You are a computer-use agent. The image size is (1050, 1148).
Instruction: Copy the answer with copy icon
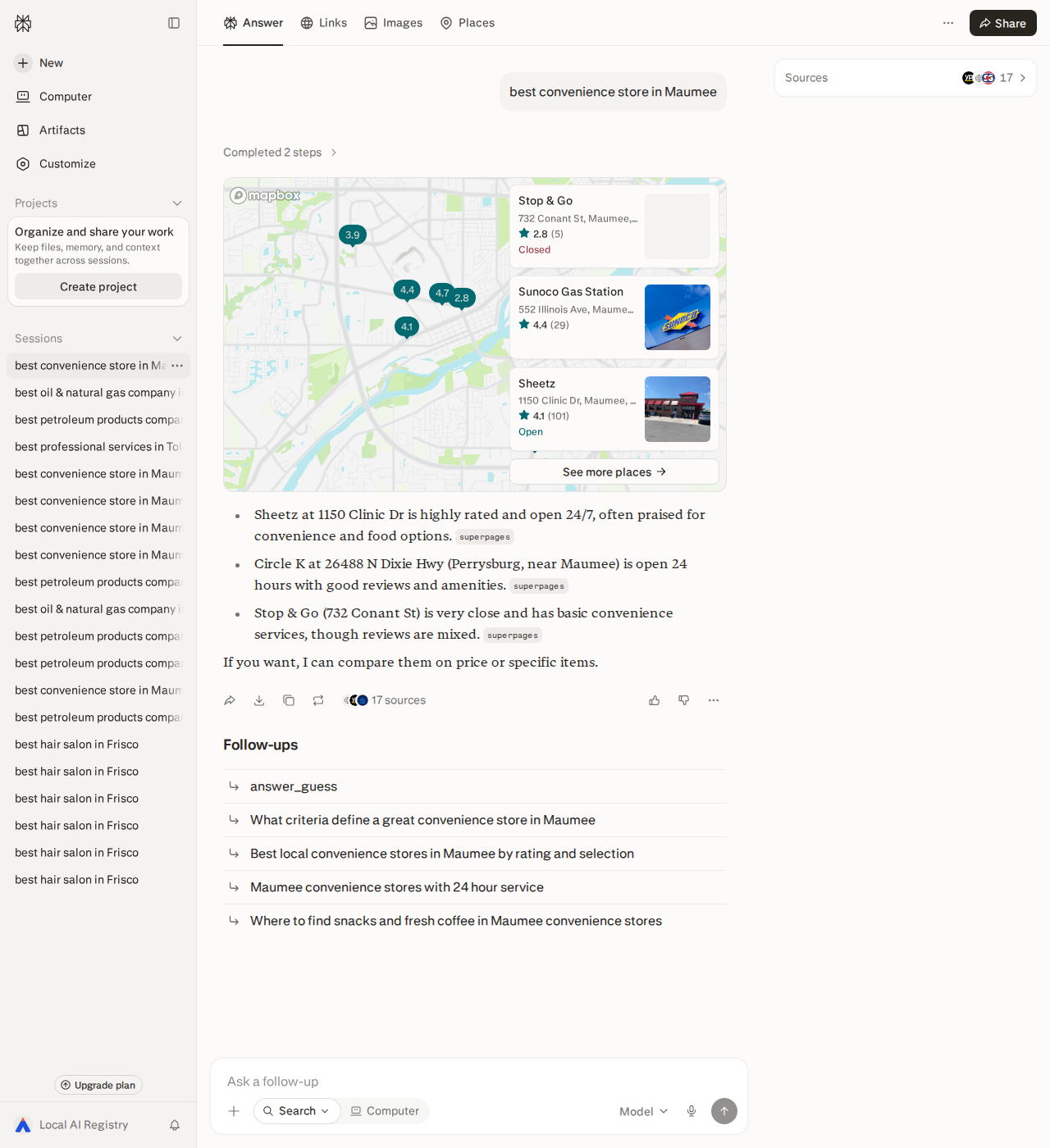(289, 700)
